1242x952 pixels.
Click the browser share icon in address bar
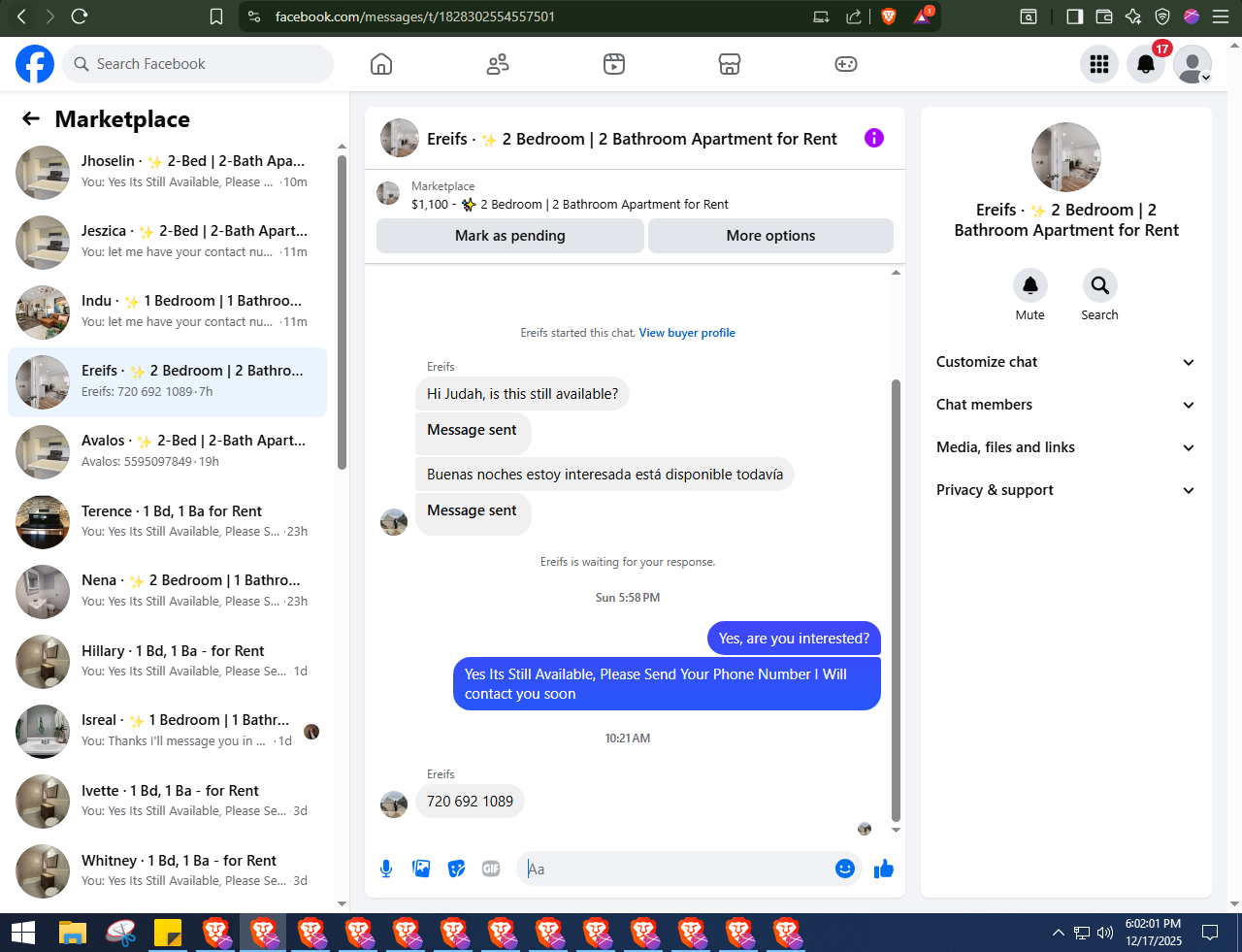(x=854, y=16)
